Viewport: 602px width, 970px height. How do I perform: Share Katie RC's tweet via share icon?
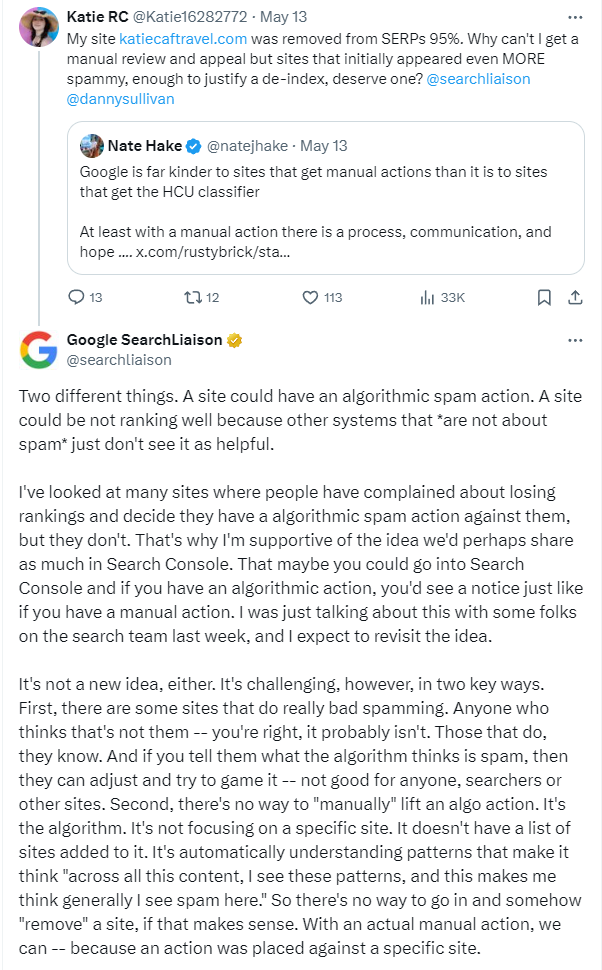pyautogui.click(x=575, y=298)
